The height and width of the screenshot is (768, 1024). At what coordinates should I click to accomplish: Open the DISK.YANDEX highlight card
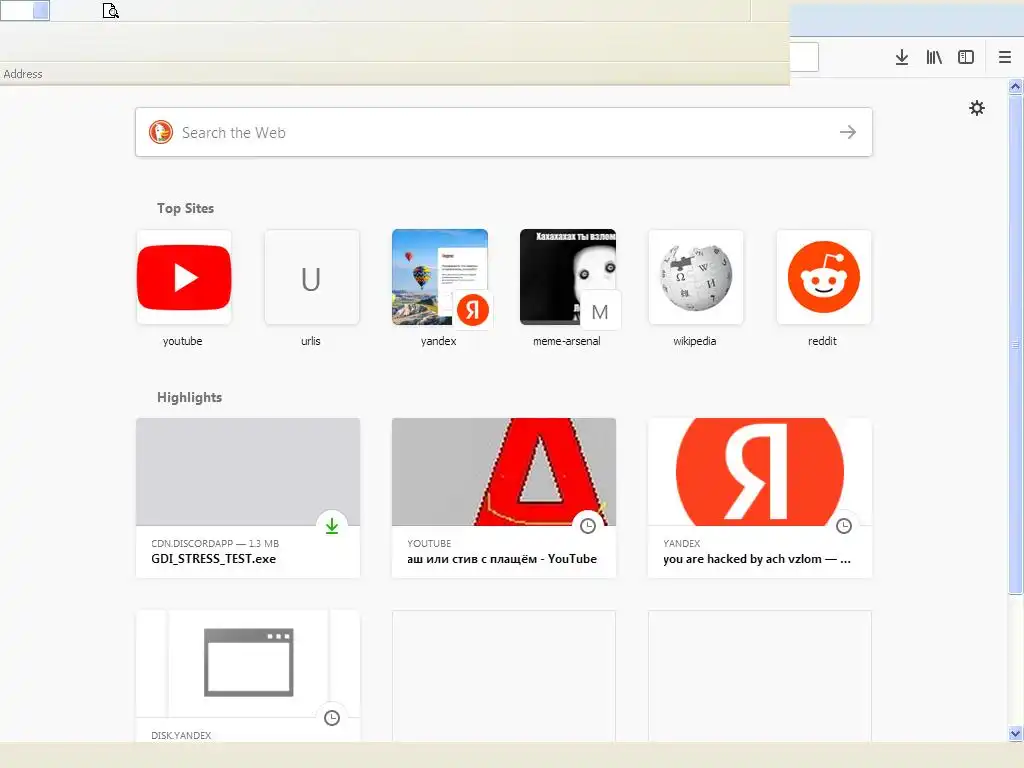[x=248, y=676]
